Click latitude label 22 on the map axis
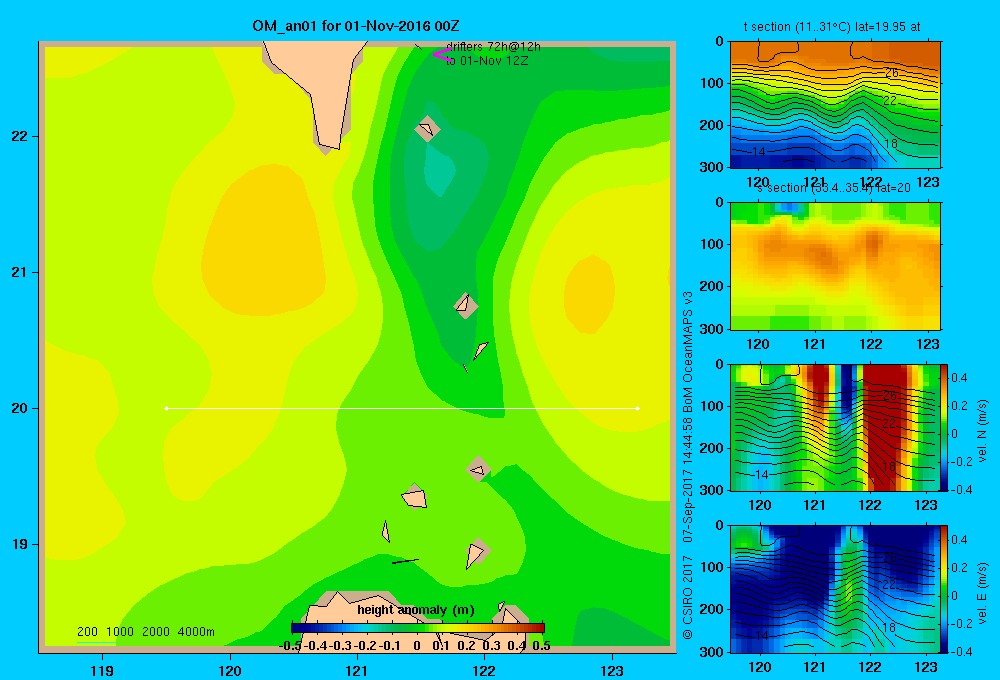 (x=20, y=136)
